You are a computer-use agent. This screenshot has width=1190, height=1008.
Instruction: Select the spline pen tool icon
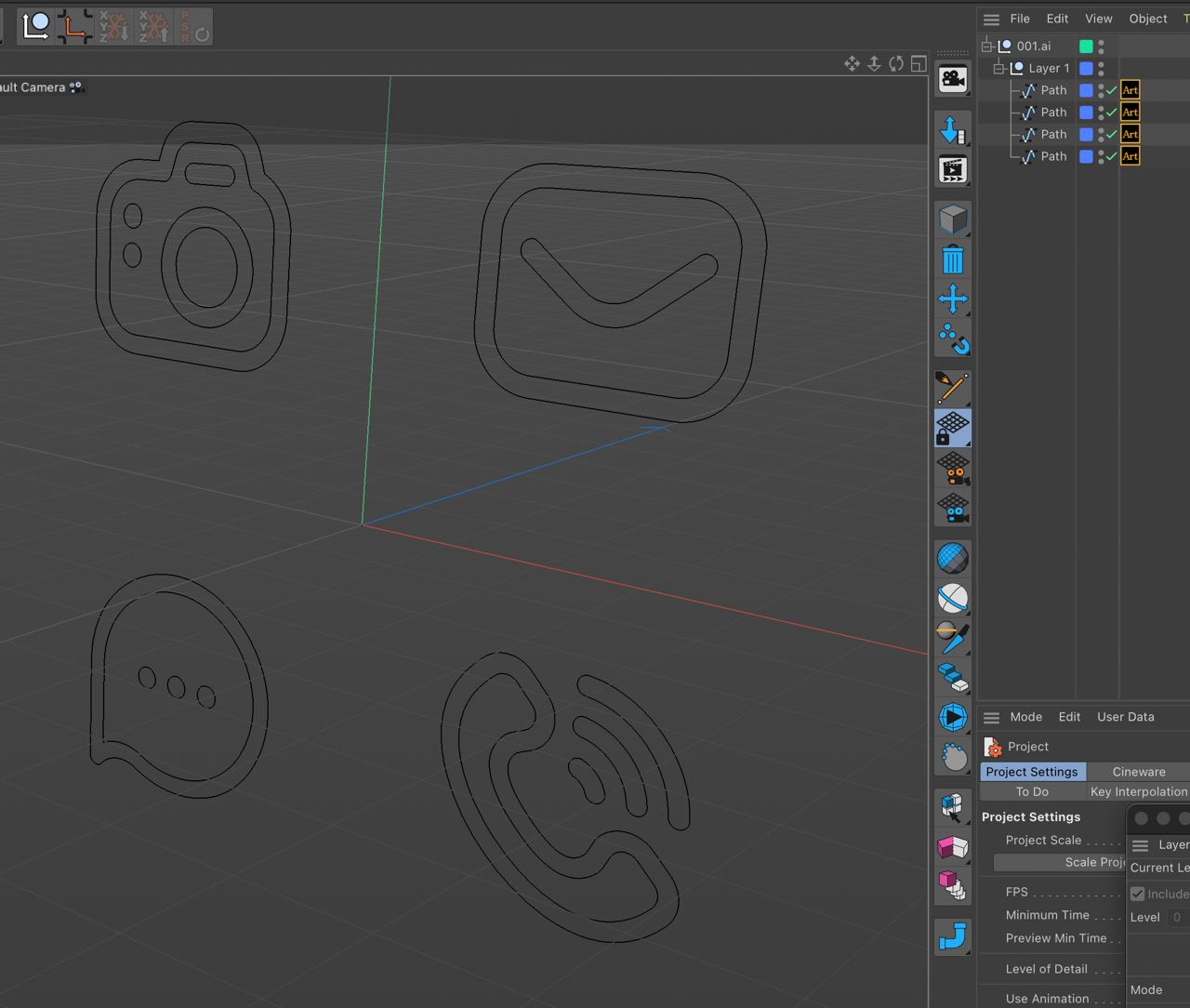point(952,388)
